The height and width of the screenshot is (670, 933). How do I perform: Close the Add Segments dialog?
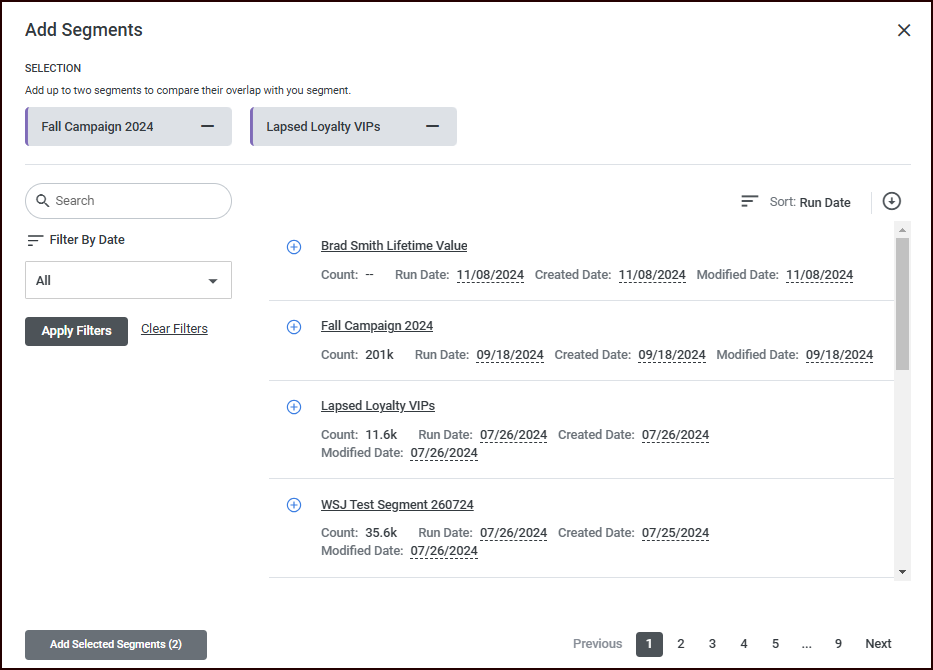[x=904, y=31]
